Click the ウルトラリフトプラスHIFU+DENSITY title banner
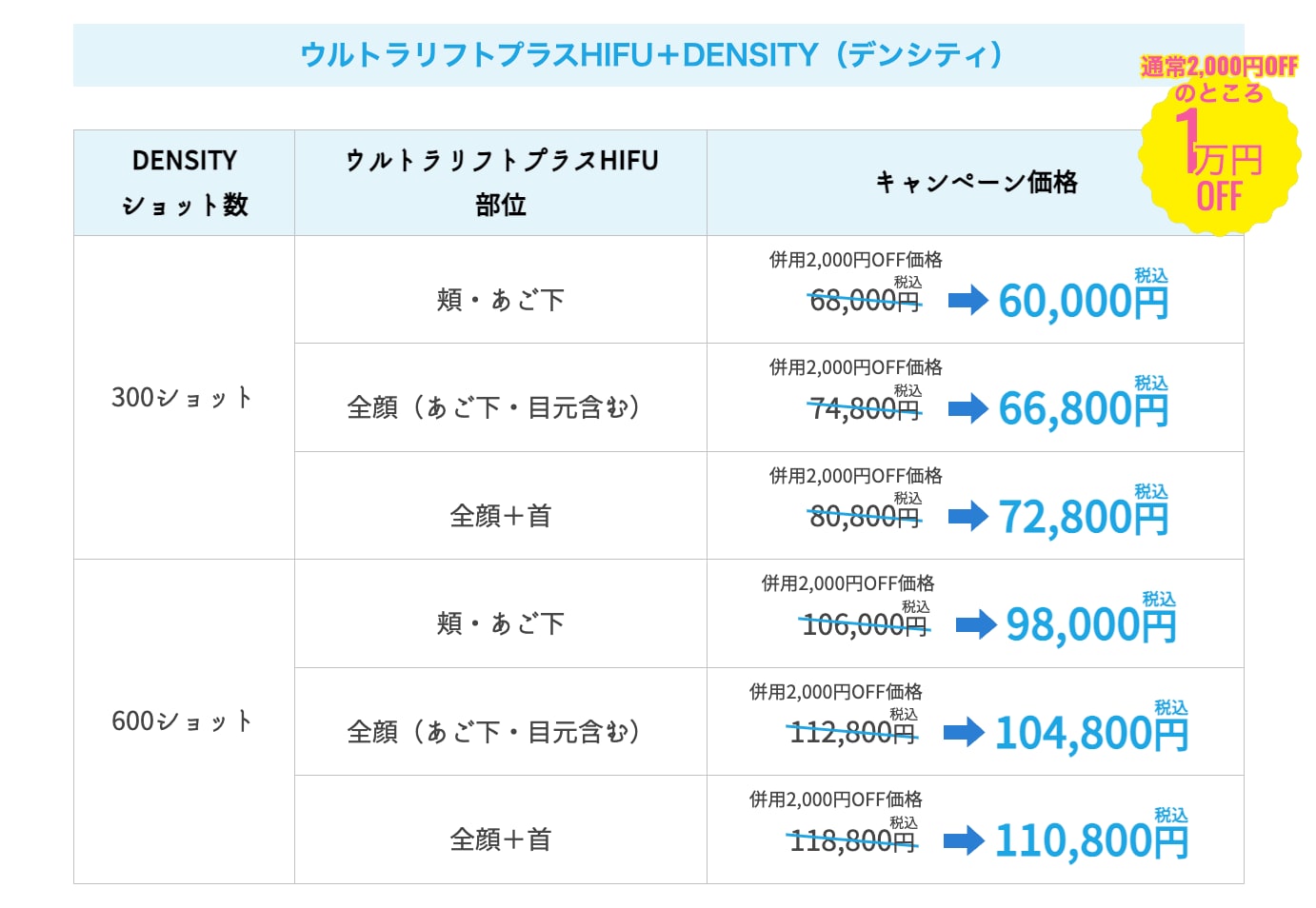Viewport: 1316px width, 908px height. point(658,55)
